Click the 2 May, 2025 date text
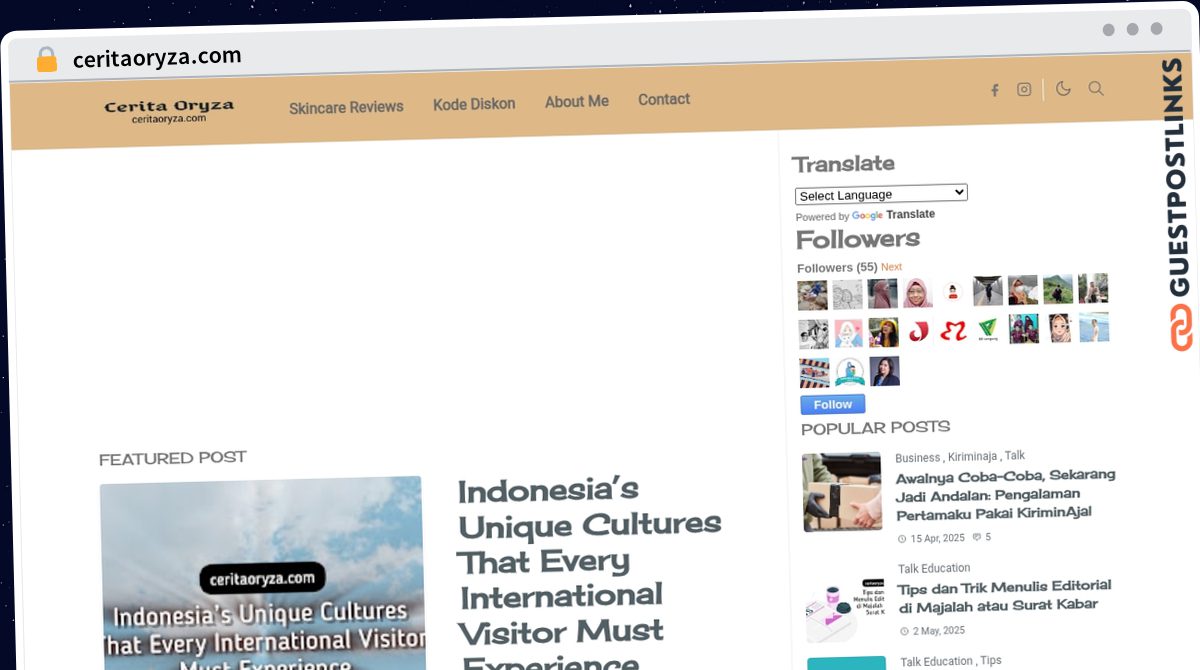Image resolution: width=1200 pixels, height=670 pixels. tap(938, 631)
